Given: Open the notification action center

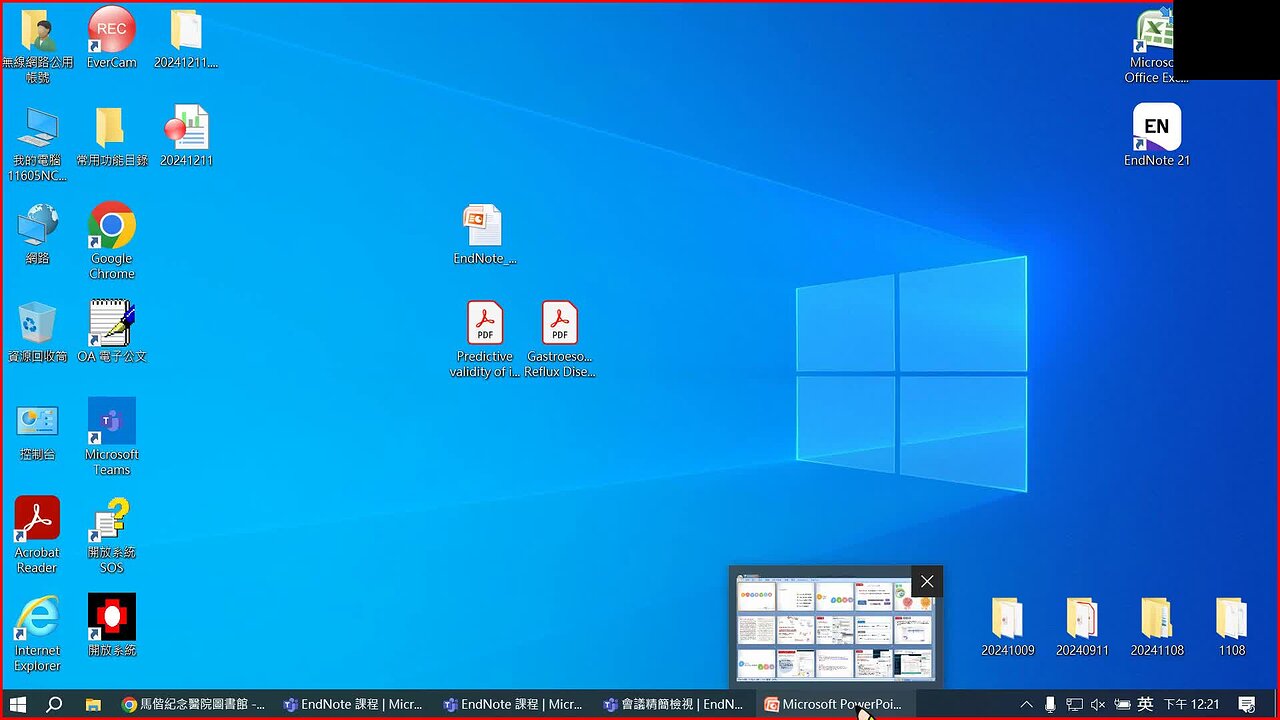Looking at the screenshot, I should 1246,704.
